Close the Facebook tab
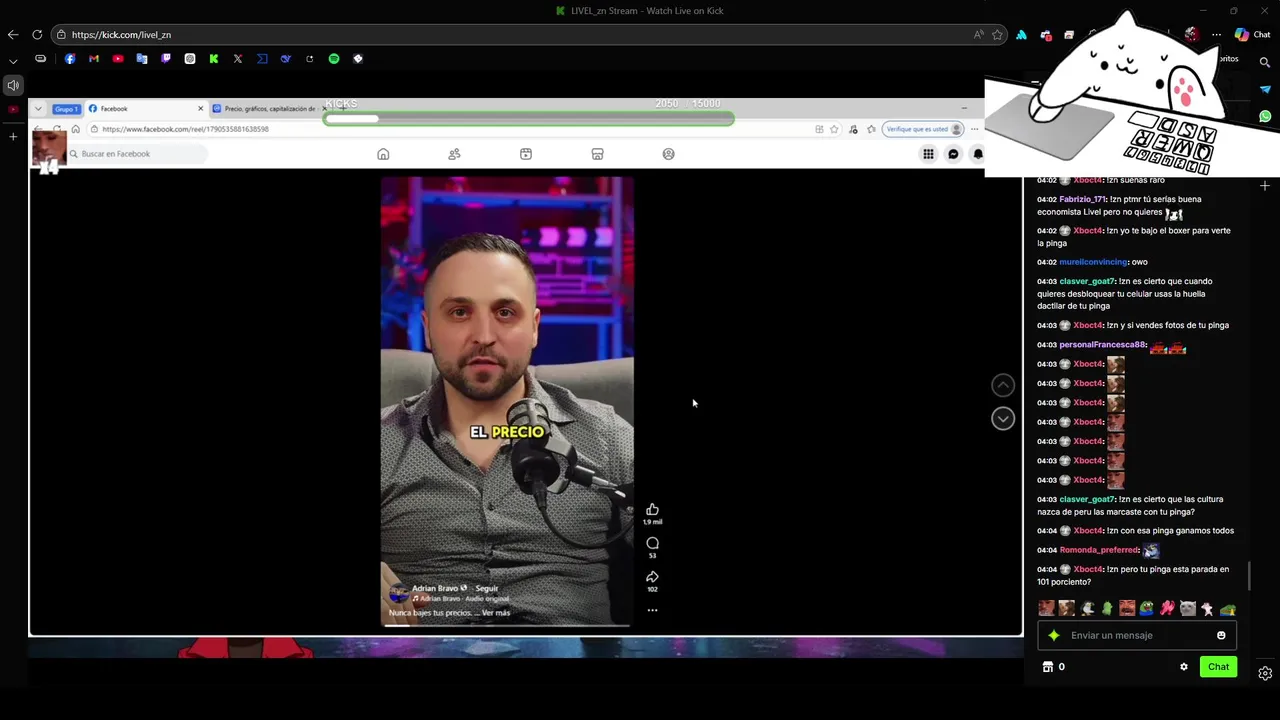This screenshot has width=1280, height=720. coord(200,108)
